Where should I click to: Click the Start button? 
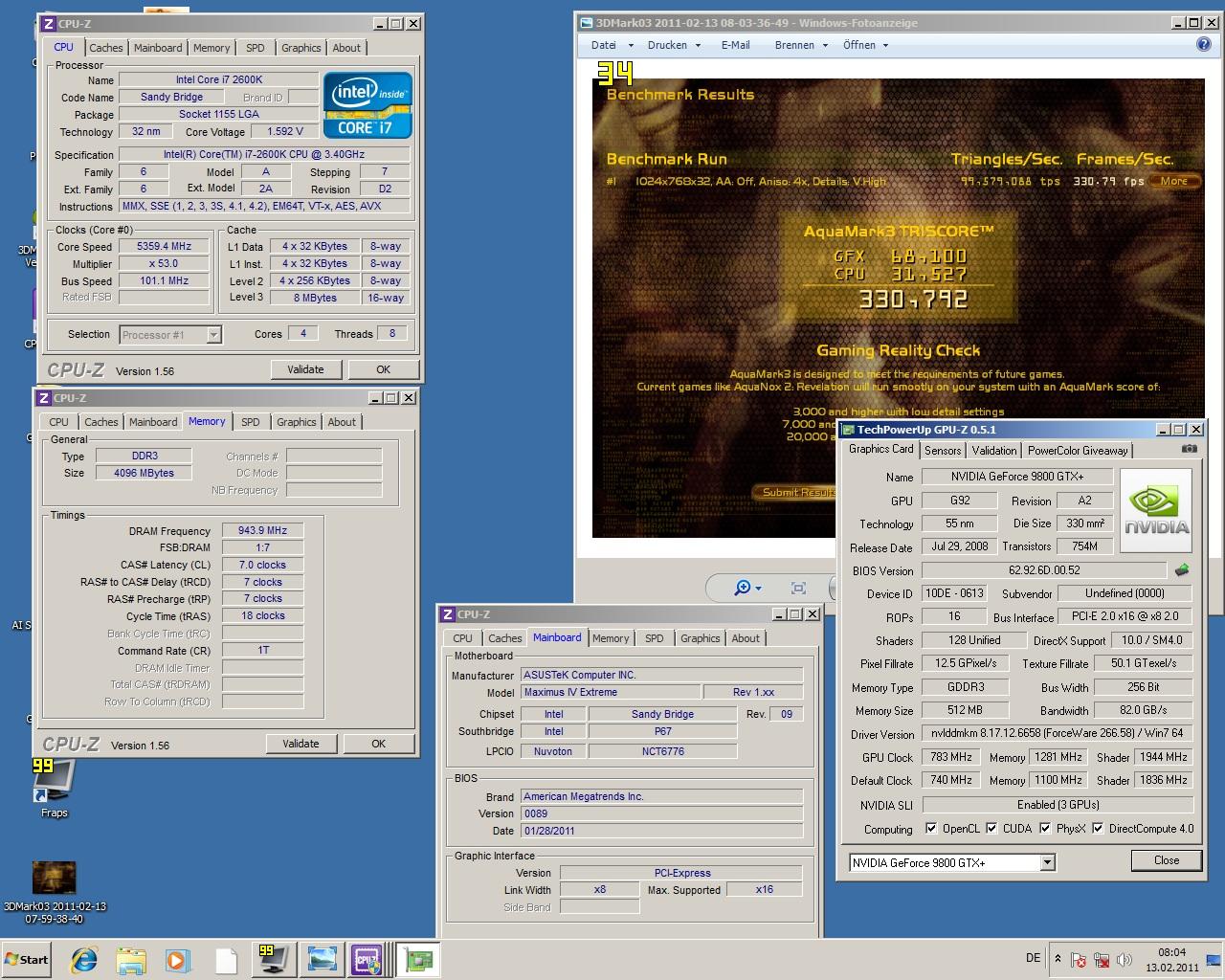pos(26,960)
